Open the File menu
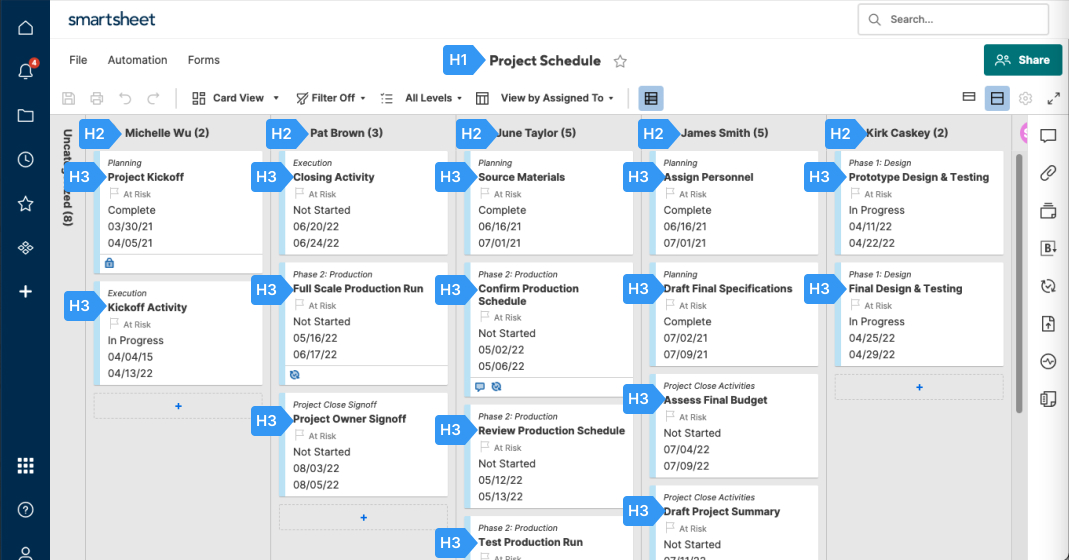The width and height of the screenshot is (1069, 560). coord(78,60)
